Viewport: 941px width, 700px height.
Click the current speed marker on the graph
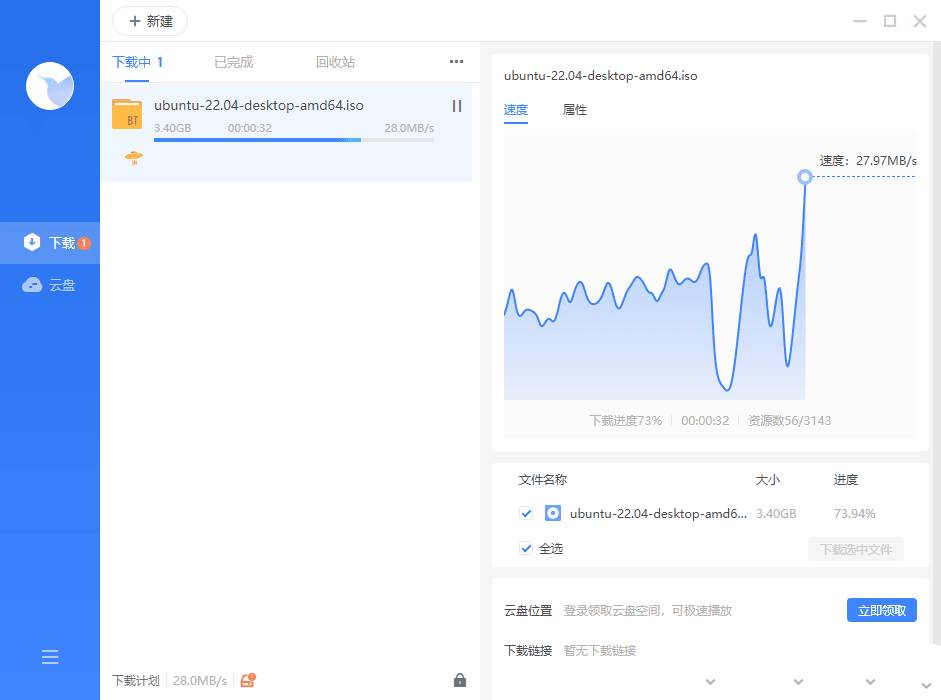click(805, 177)
